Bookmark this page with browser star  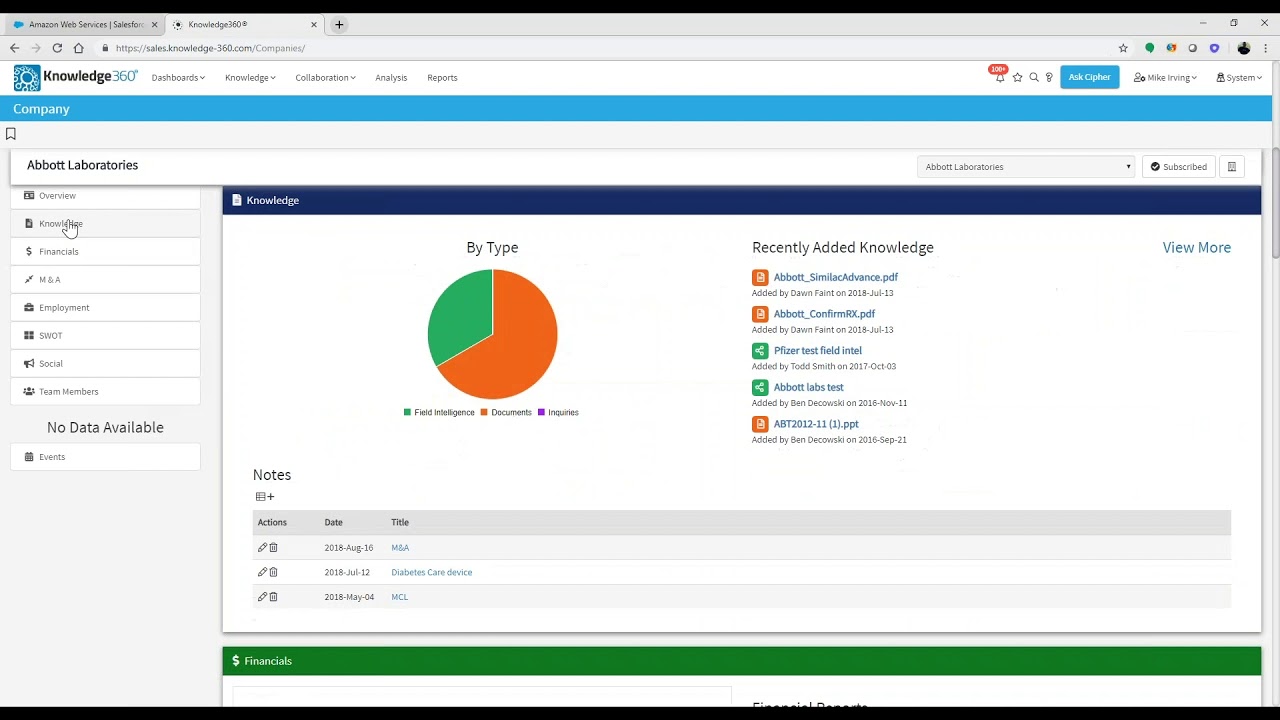tap(1123, 48)
